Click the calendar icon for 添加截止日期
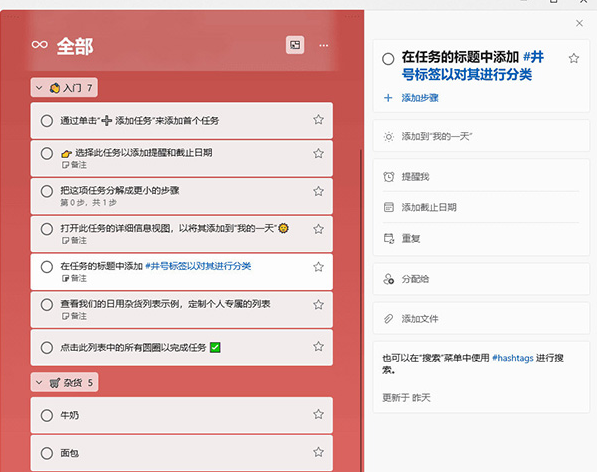The height and width of the screenshot is (472, 597). 388,207
